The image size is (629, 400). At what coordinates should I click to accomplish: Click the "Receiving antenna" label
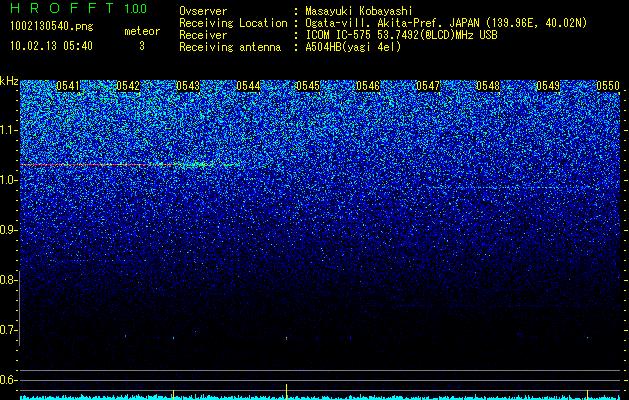pyautogui.click(x=230, y=47)
